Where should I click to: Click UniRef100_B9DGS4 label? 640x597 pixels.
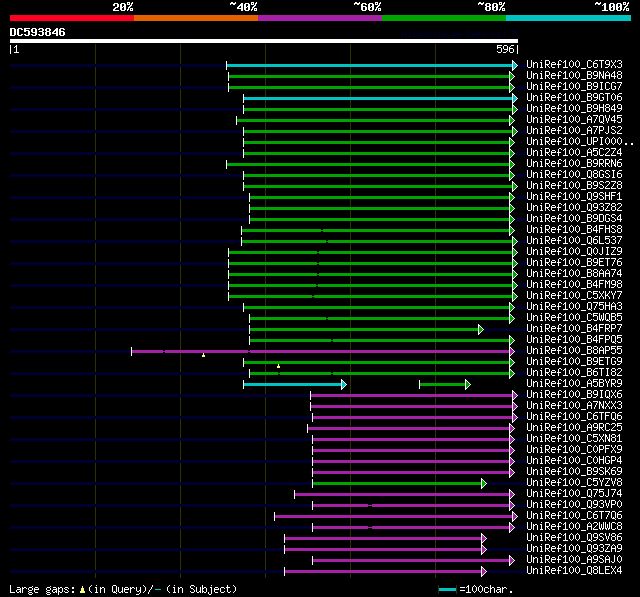pyautogui.click(x=574, y=219)
